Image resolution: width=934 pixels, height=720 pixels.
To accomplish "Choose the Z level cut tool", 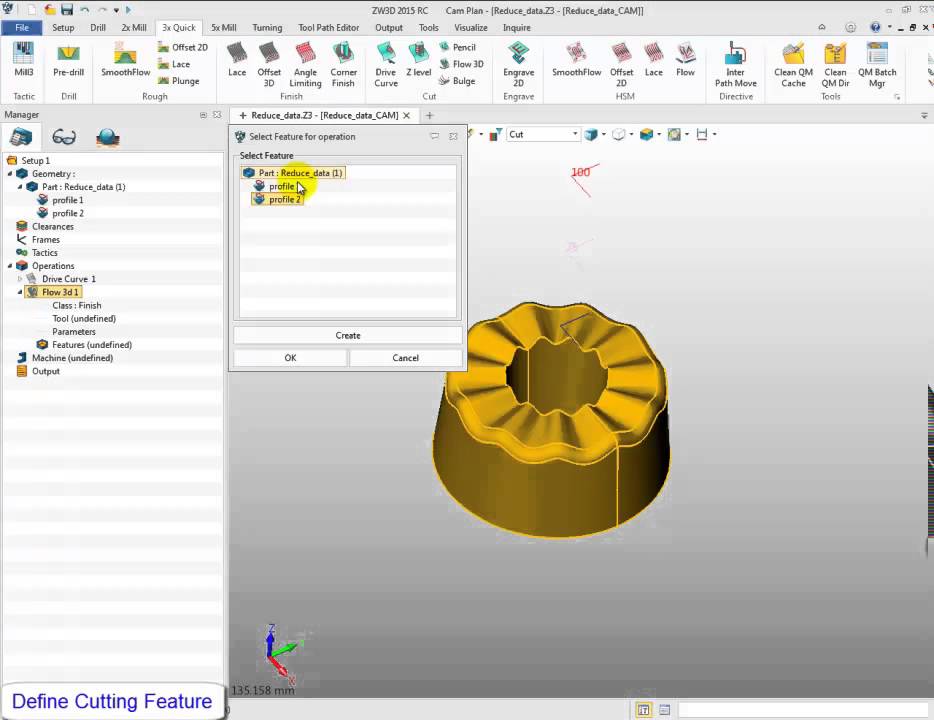I will [x=419, y=60].
